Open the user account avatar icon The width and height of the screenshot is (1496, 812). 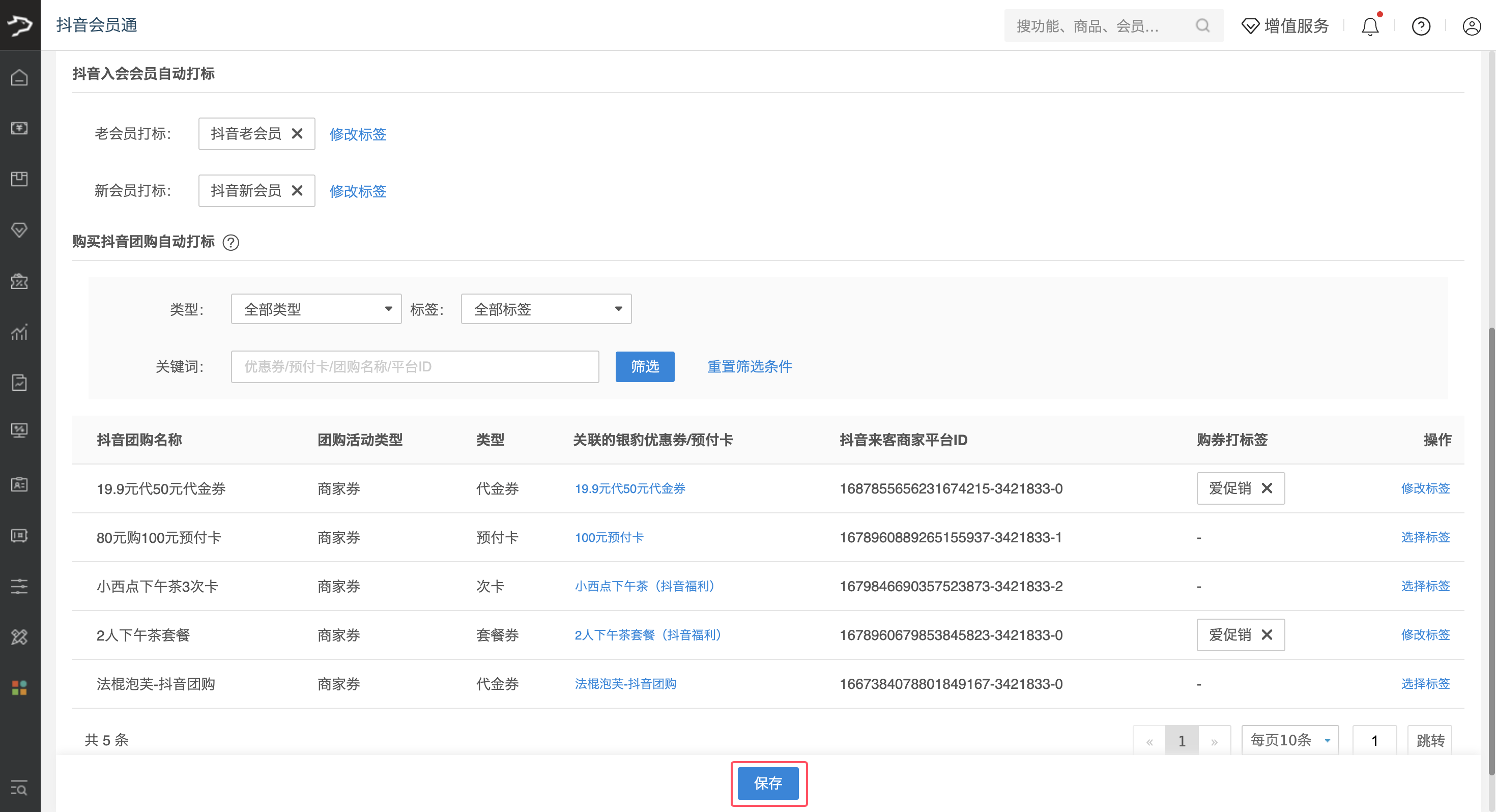pos(1472,26)
